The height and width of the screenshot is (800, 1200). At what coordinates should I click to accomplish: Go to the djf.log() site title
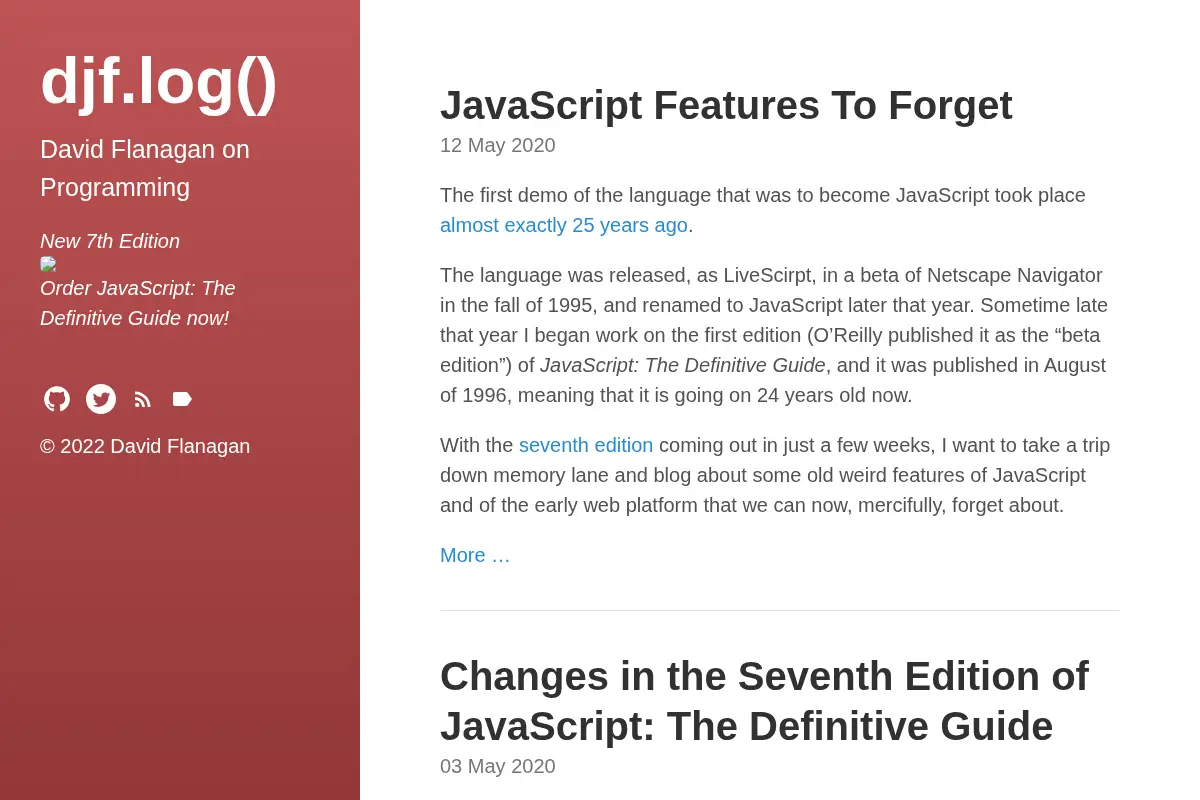158,81
